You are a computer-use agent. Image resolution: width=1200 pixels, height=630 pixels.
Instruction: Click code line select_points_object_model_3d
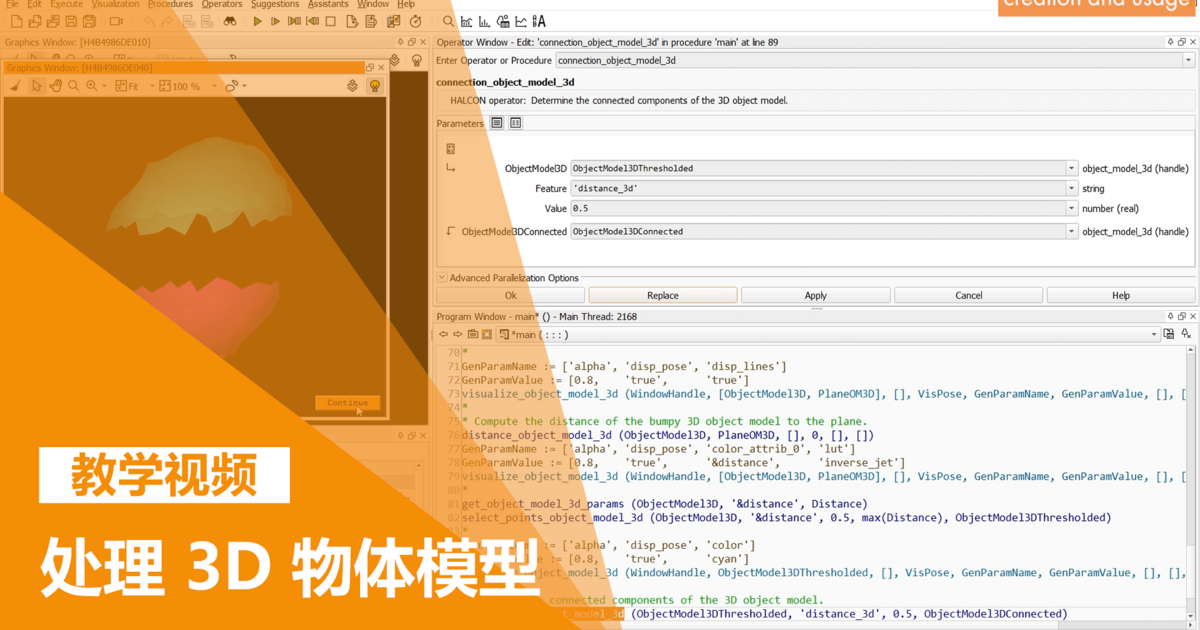click(x=786, y=518)
